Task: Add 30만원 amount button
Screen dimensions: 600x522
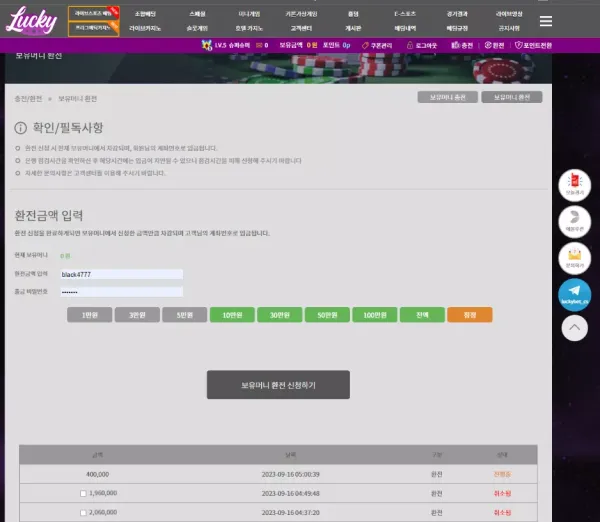Action: (x=280, y=315)
